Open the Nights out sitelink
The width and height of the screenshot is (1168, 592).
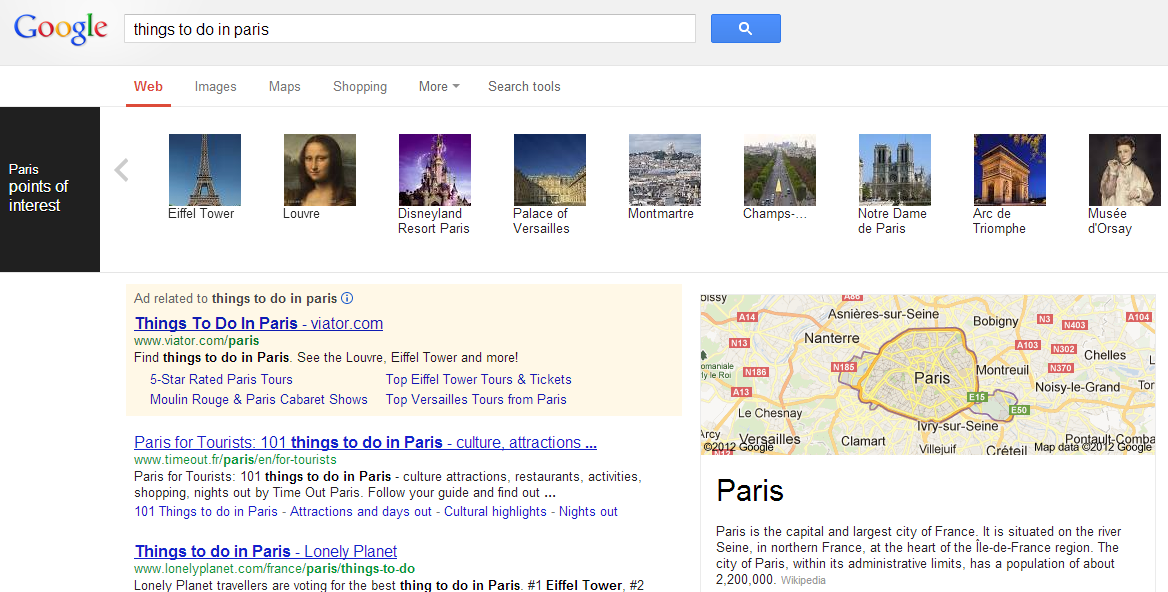[588, 512]
